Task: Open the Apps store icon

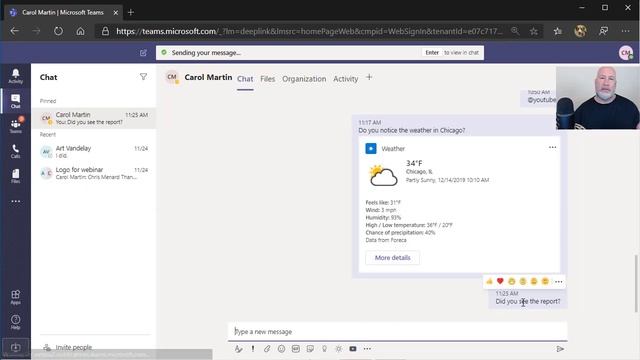Action: (16, 297)
